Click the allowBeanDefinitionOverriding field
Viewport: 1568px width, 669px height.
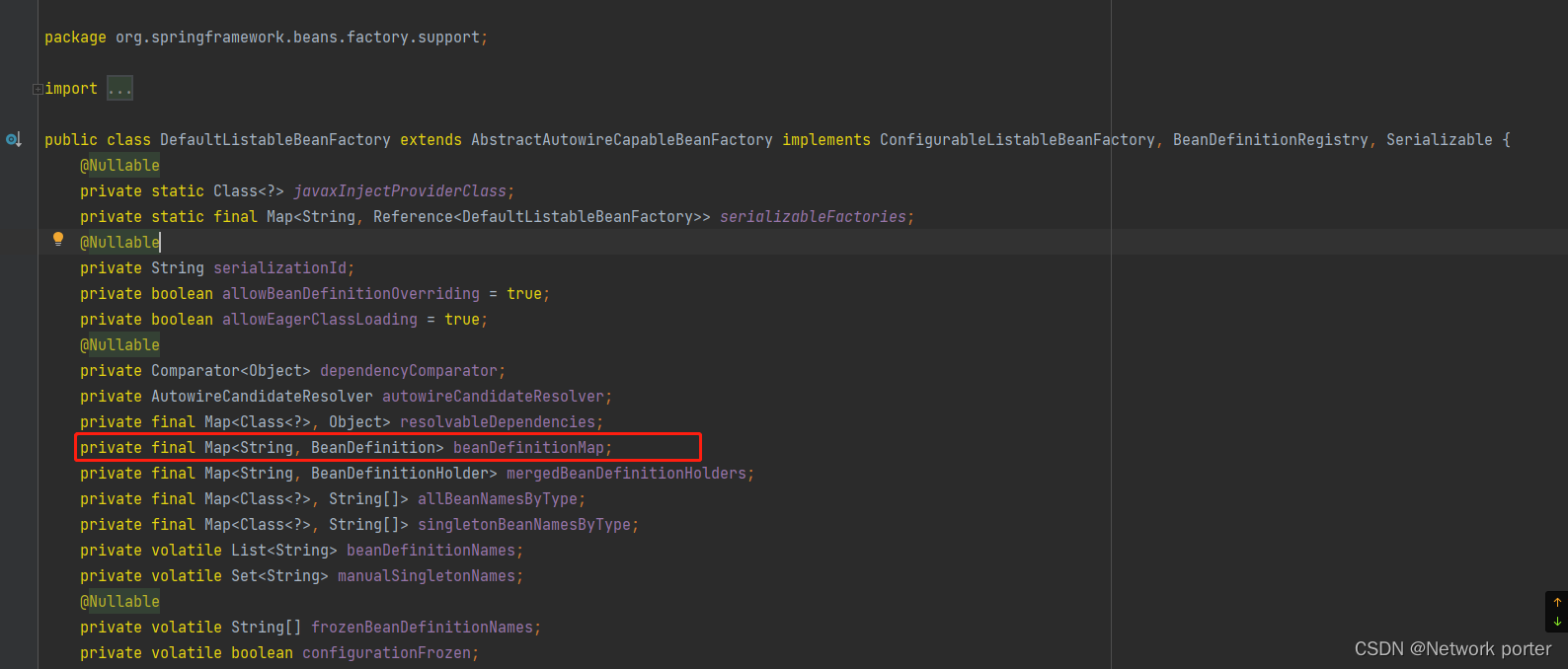[351, 294]
